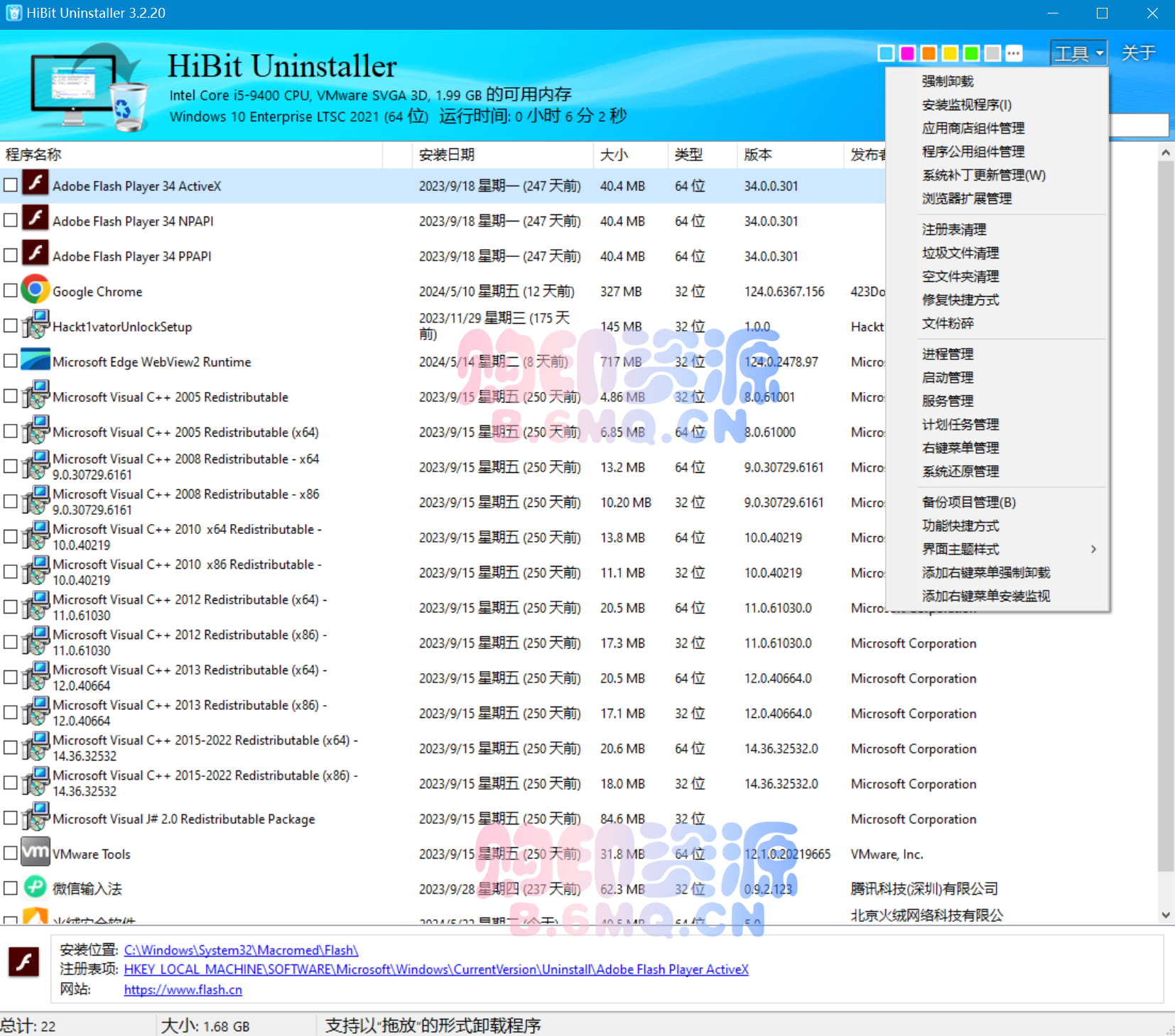Select 服务管理 menu item
1175x1036 pixels.
(997, 401)
